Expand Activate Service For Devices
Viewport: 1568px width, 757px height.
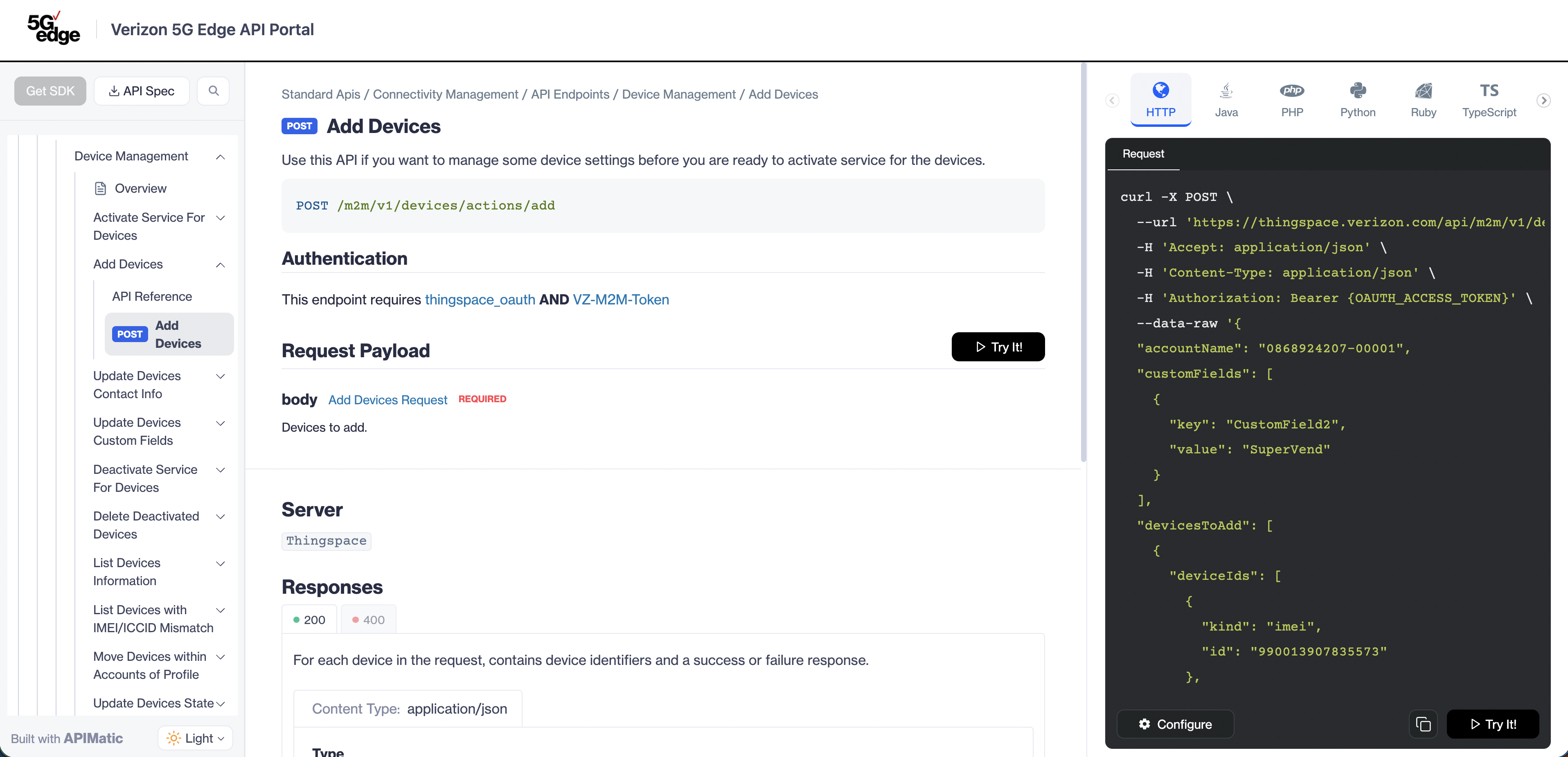[221, 218]
